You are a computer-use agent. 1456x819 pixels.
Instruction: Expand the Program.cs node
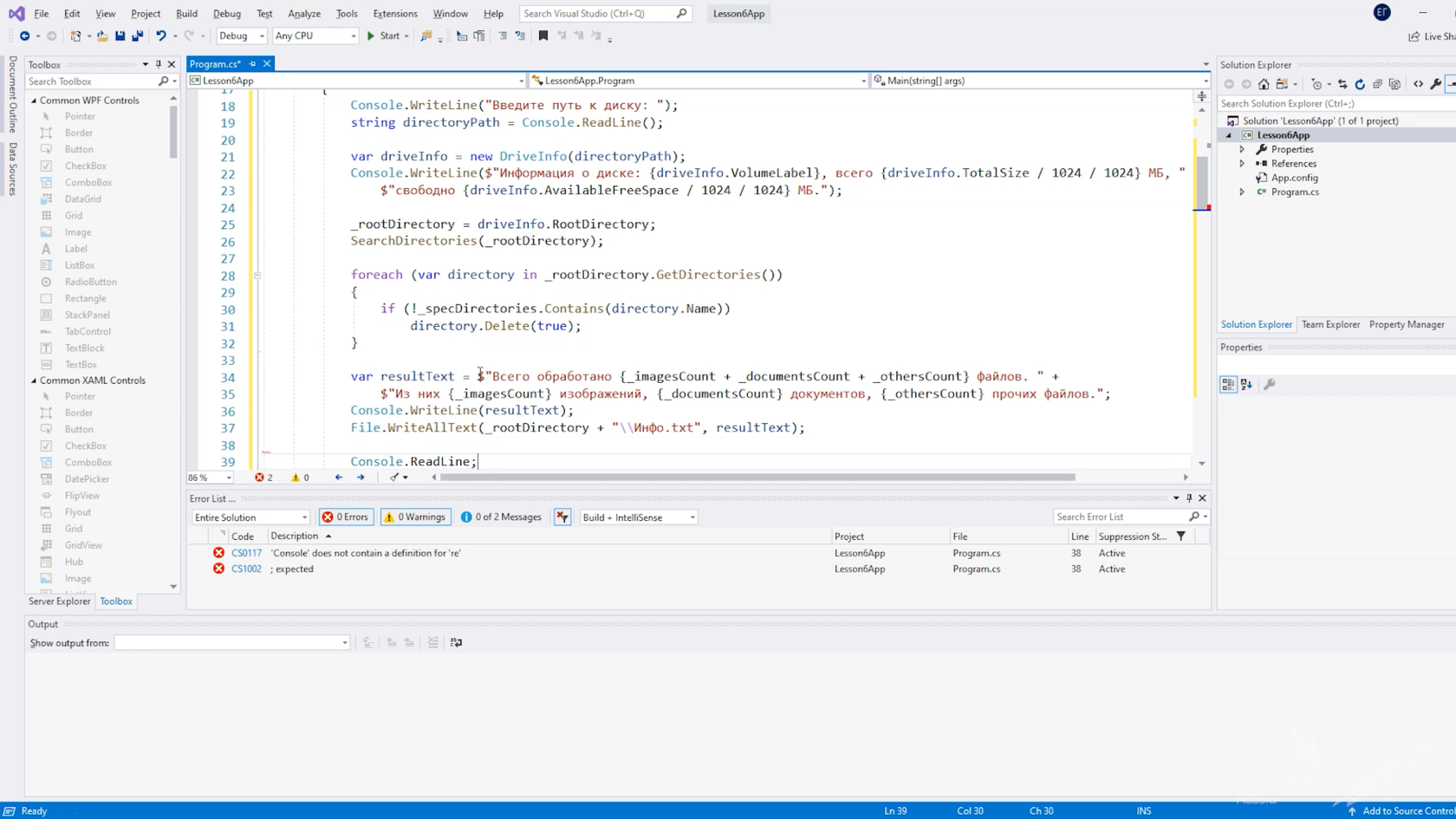(x=1242, y=192)
